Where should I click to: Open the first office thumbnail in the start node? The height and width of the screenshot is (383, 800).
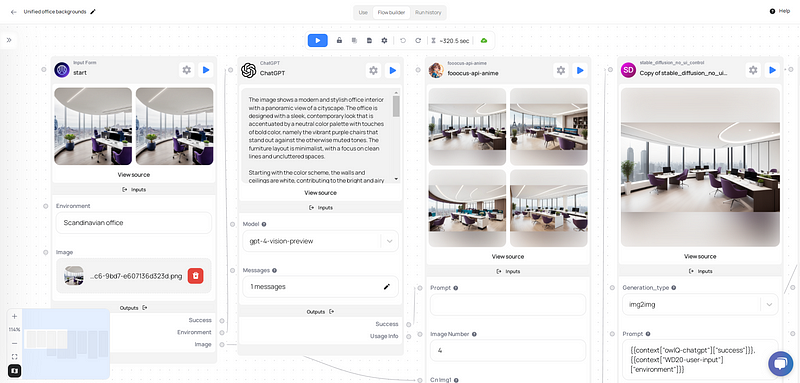pos(93,126)
